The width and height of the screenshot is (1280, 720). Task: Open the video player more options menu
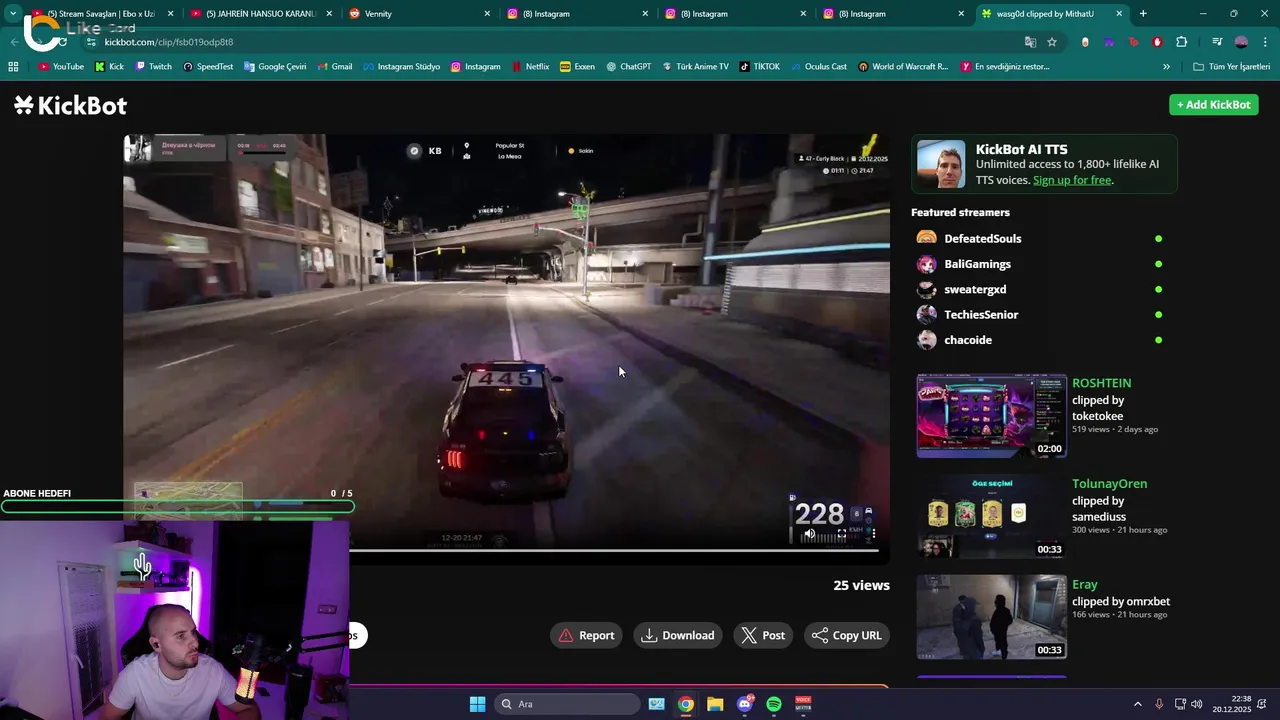point(873,534)
